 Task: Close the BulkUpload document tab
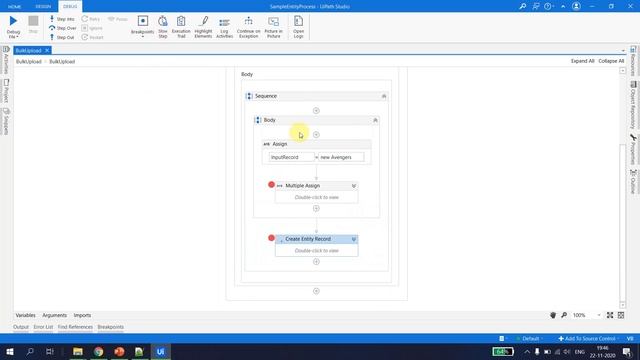click(x=47, y=50)
